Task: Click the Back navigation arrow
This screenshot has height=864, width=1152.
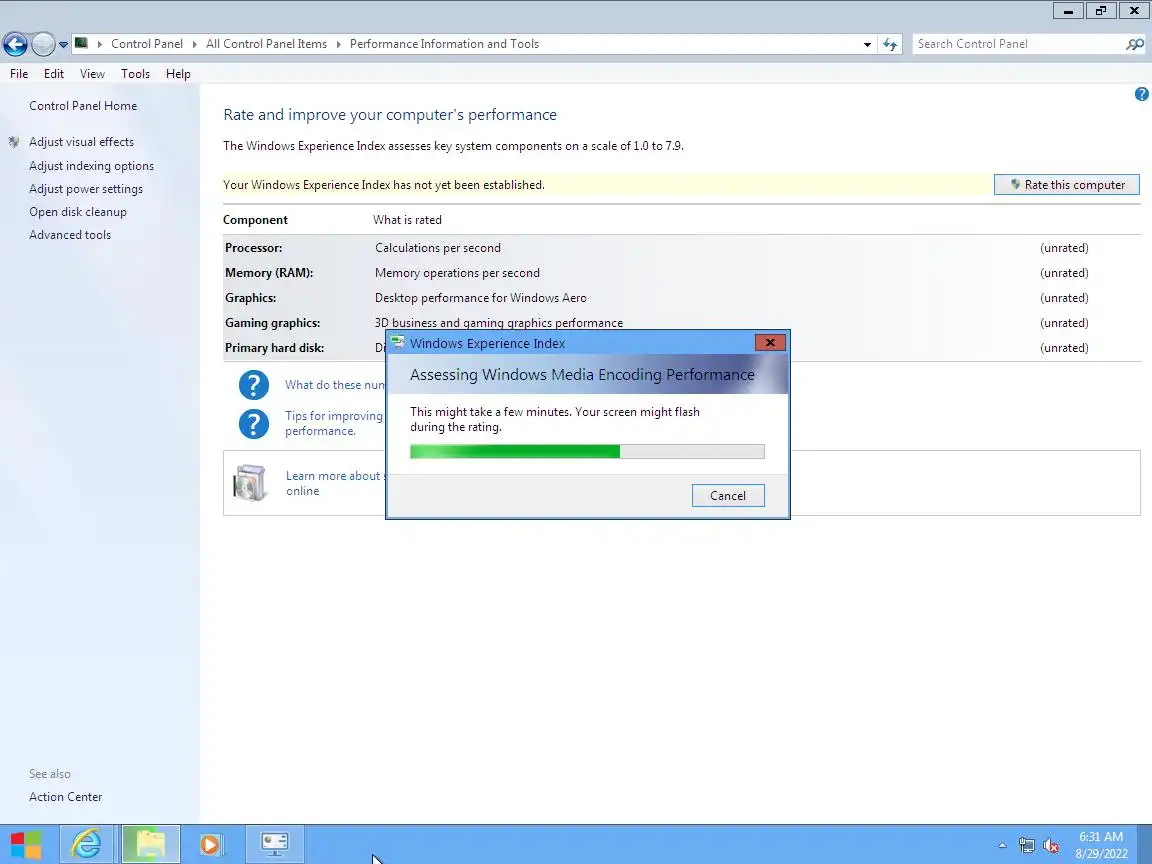Action: tap(15, 44)
